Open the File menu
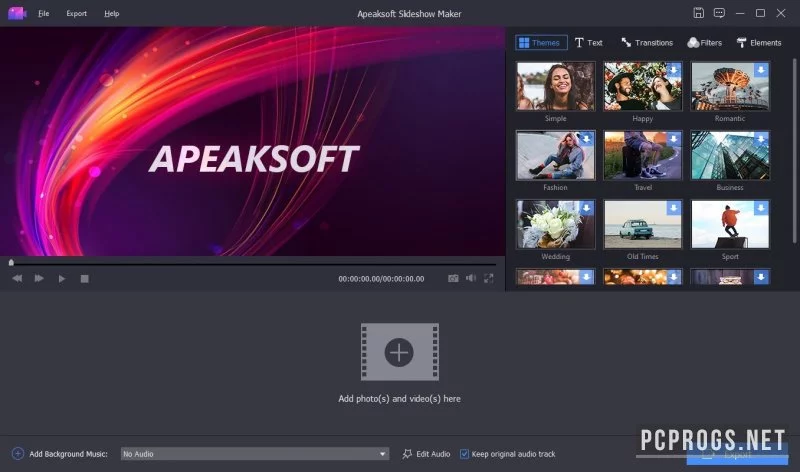800x472 pixels. click(43, 14)
